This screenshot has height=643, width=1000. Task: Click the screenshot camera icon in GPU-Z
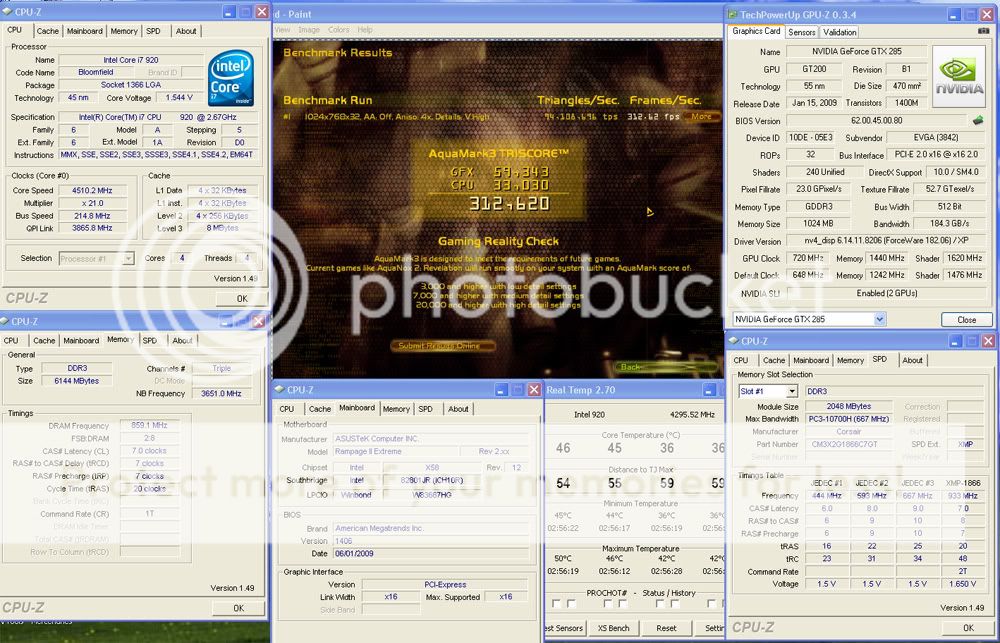pos(983,31)
